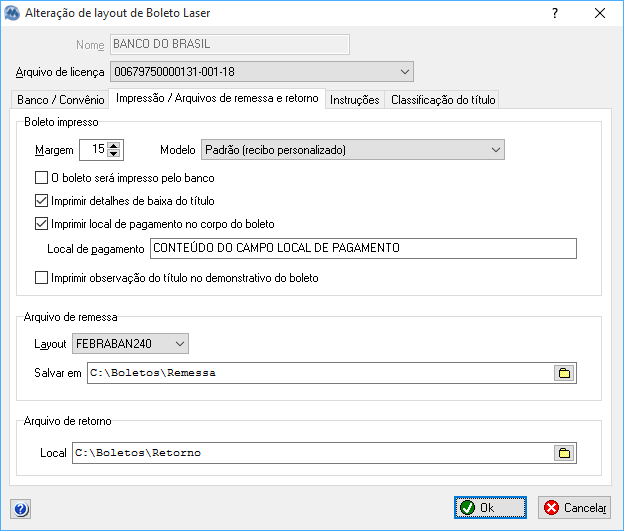This screenshot has height=531, width=624.
Task: Confirm changes with the Ok button
Action: (490, 508)
